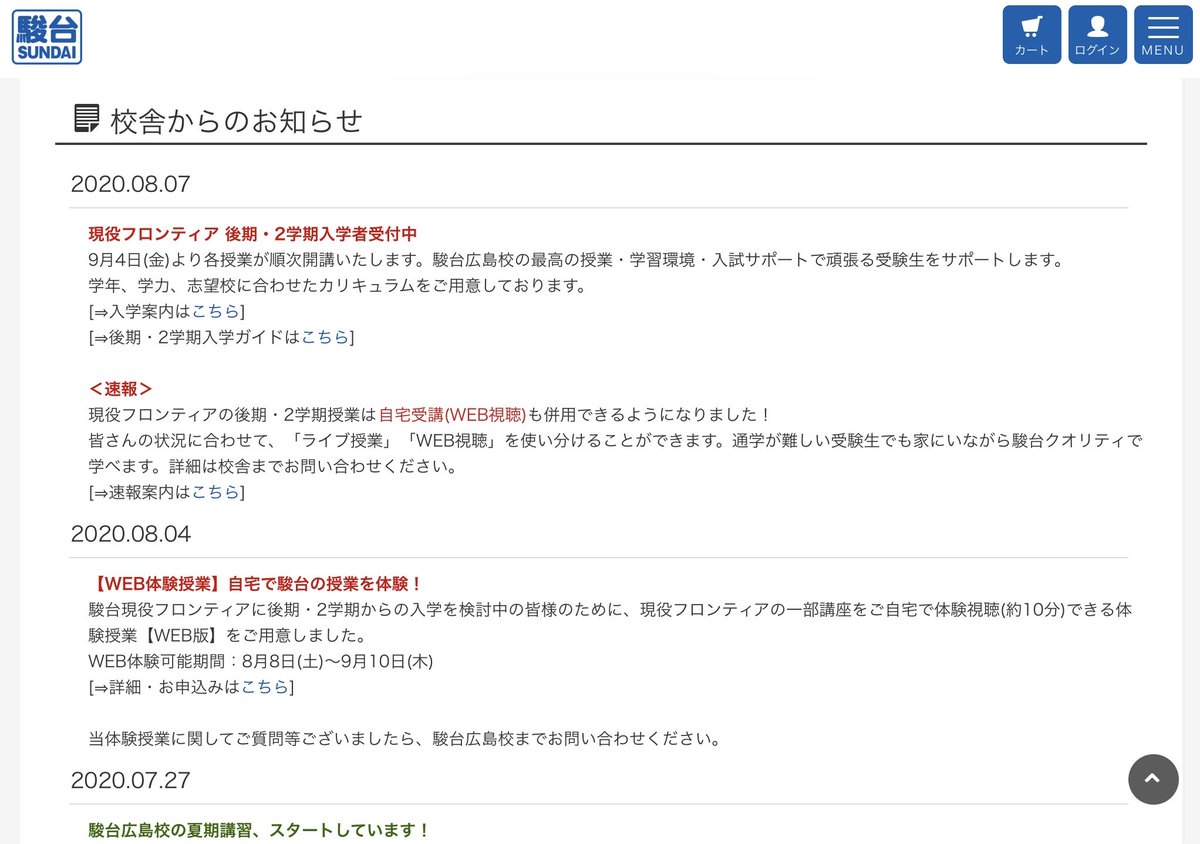Click the sentence starting 当体験授業に関して
This screenshot has width=1200, height=844.
point(404,740)
